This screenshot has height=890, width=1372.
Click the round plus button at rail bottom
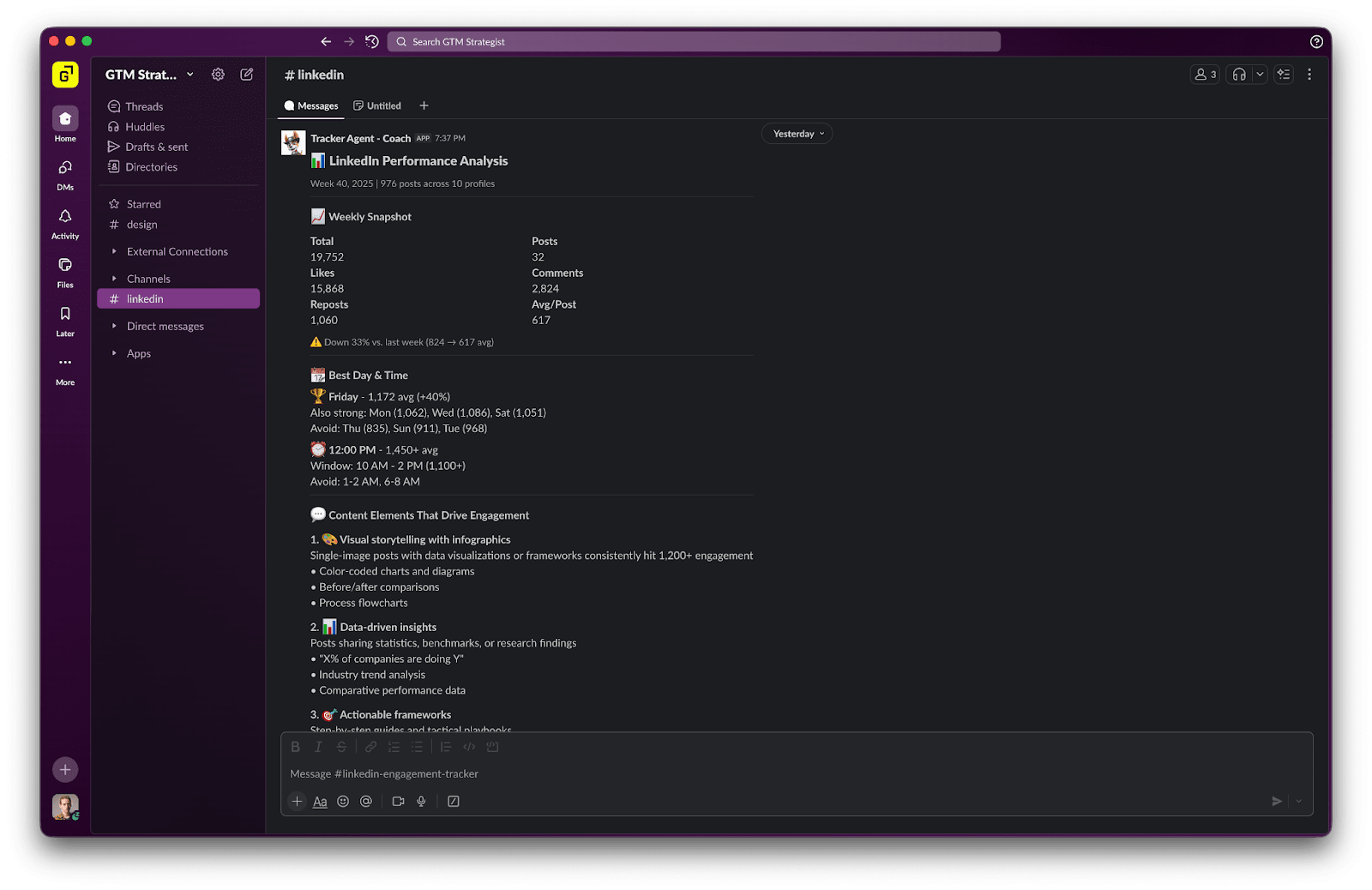65,769
